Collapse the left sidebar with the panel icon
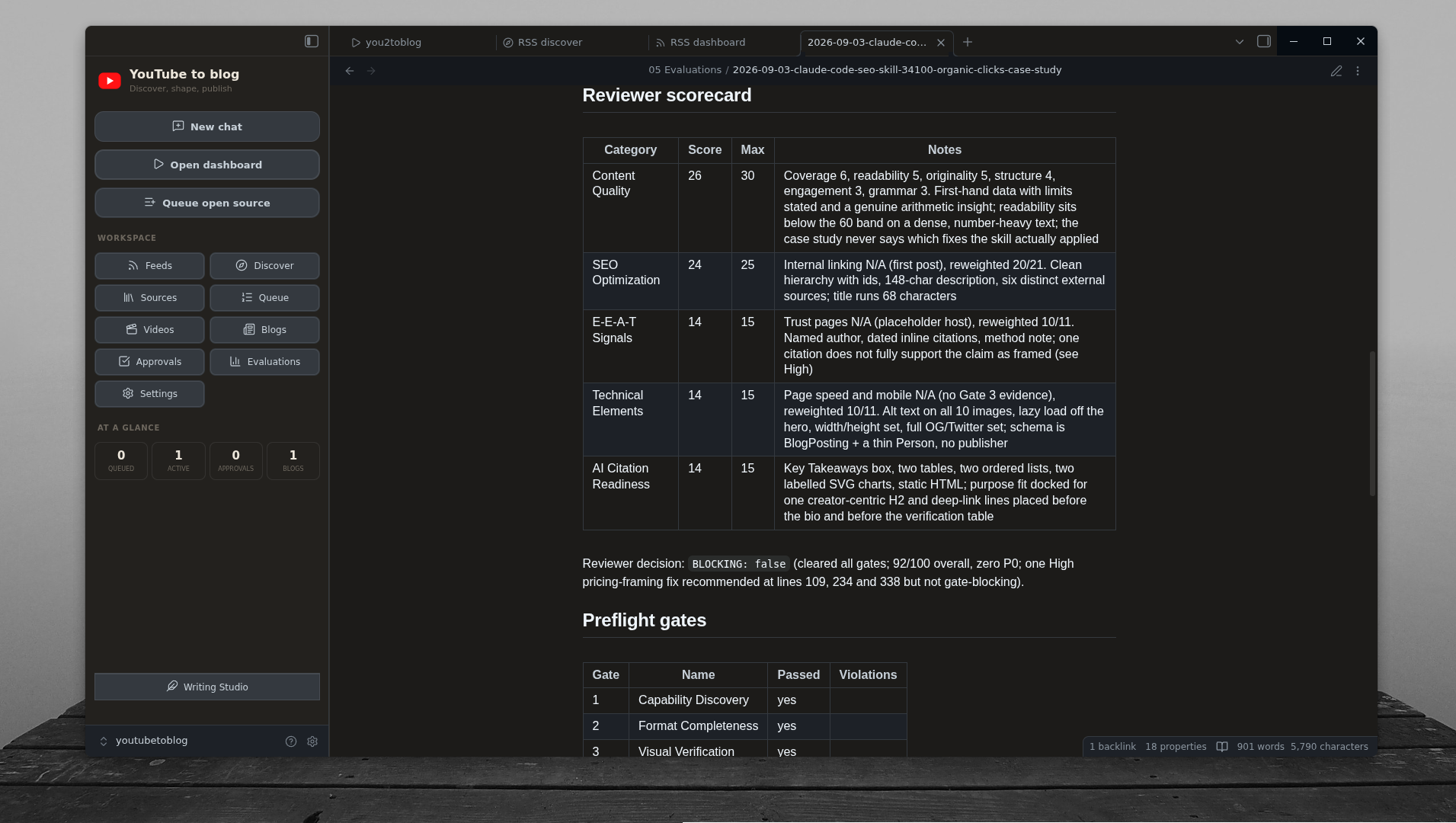This screenshot has height=823, width=1456. tap(312, 41)
